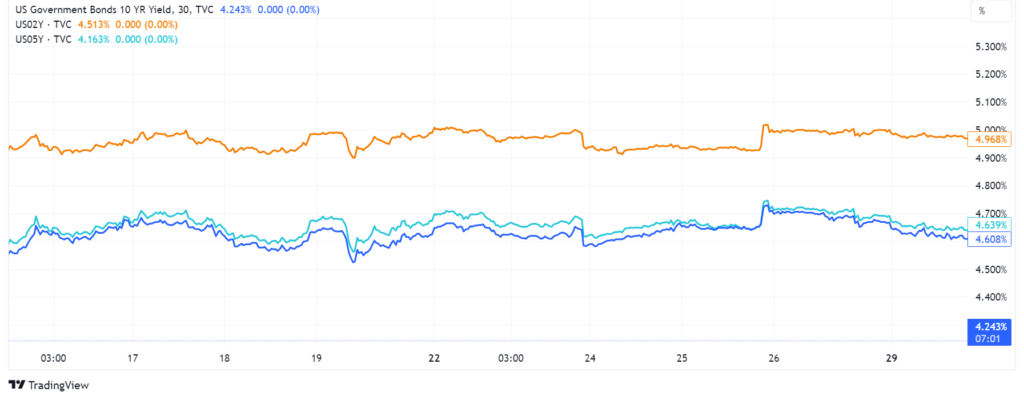Click the teal 4.639% price label
The width and height of the screenshot is (1024, 400).
[x=990, y=224]
